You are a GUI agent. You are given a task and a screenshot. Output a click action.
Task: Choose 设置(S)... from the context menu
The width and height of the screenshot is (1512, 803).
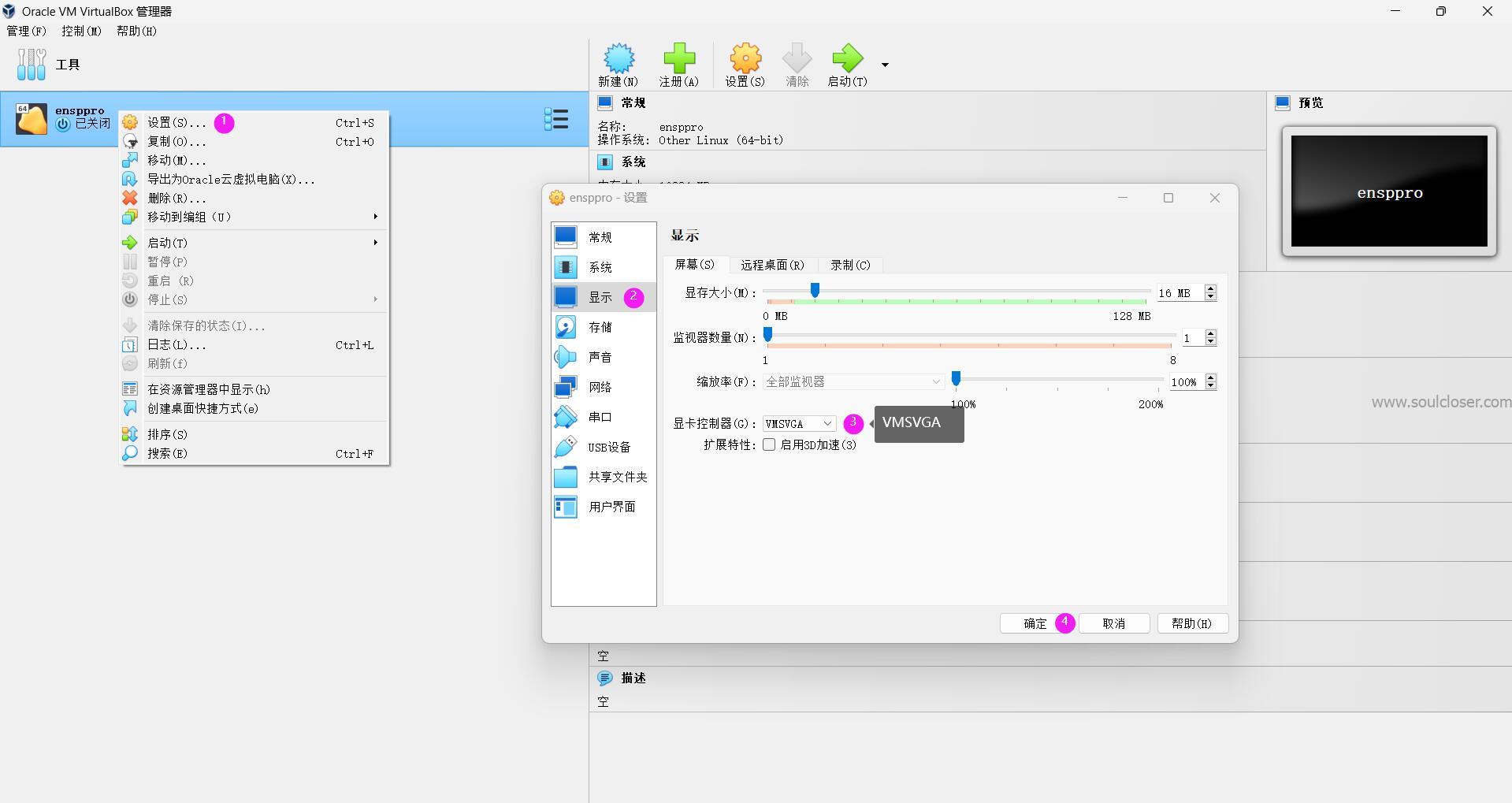pyautogui.click(x=254, y=123)
